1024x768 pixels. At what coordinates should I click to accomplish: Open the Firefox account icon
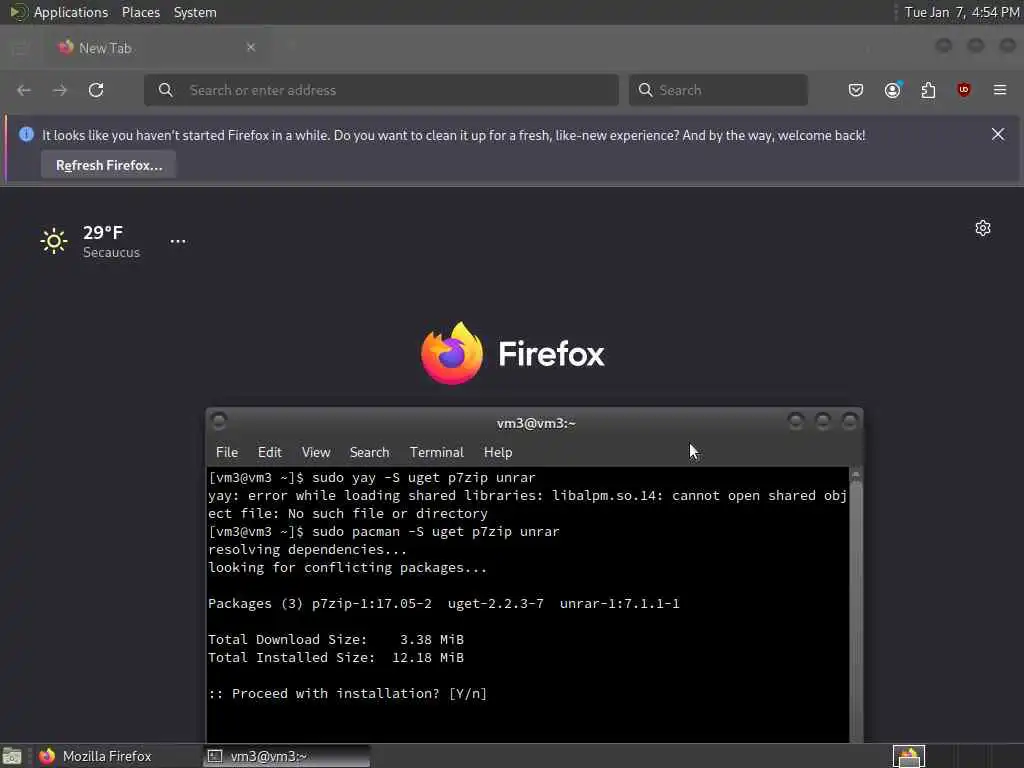pos(893,90)
